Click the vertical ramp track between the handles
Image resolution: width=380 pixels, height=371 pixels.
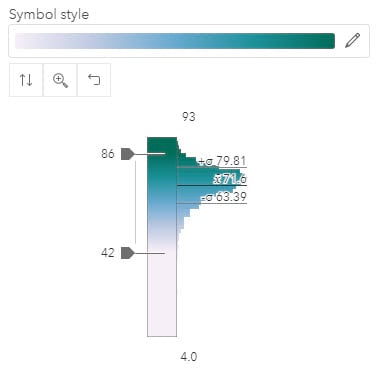click(x=162, y=203)
